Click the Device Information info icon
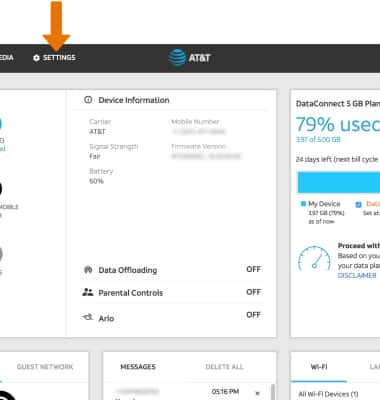 [88, 100]
